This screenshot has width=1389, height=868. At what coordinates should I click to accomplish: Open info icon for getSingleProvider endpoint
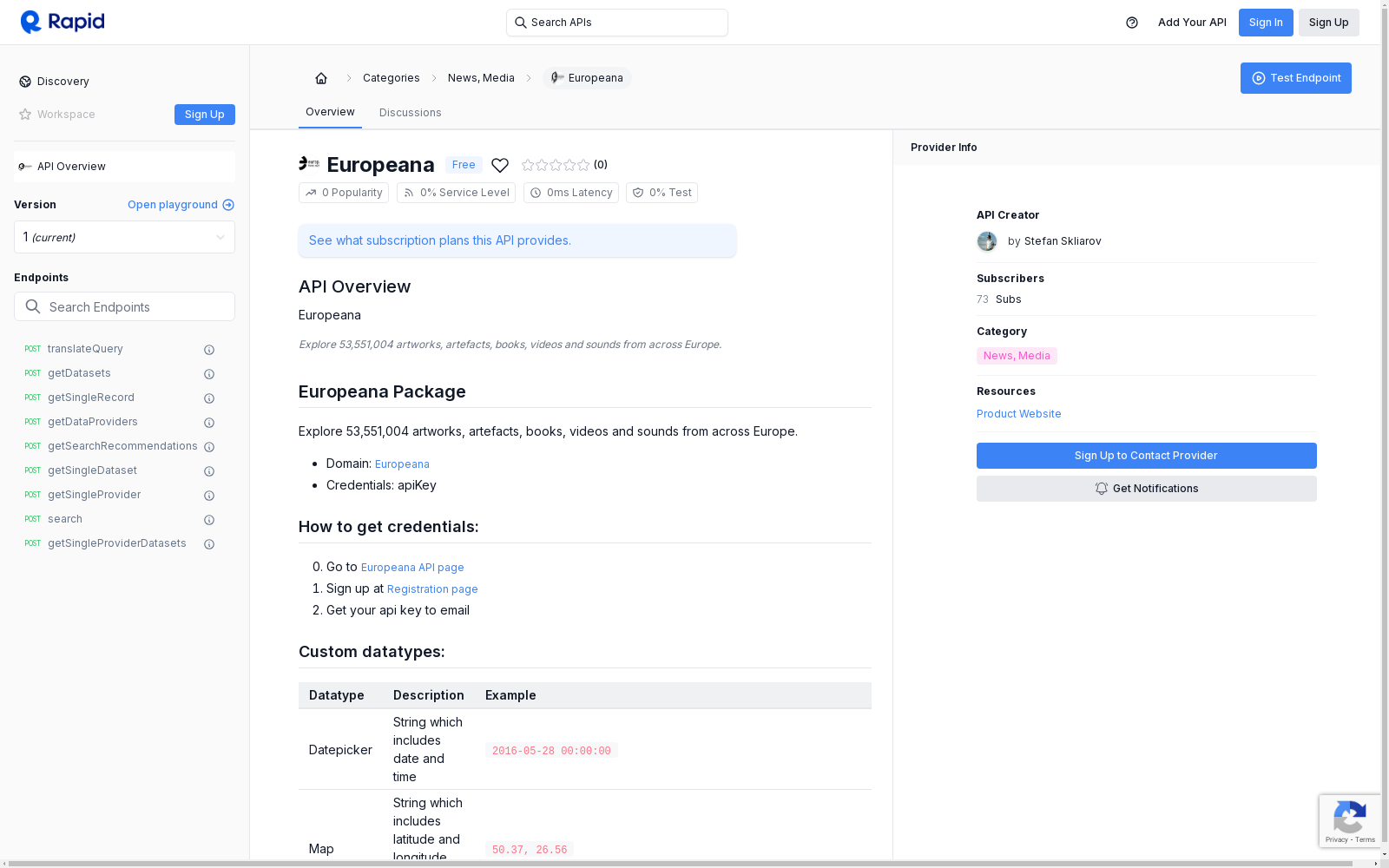[x=209, y=496]
